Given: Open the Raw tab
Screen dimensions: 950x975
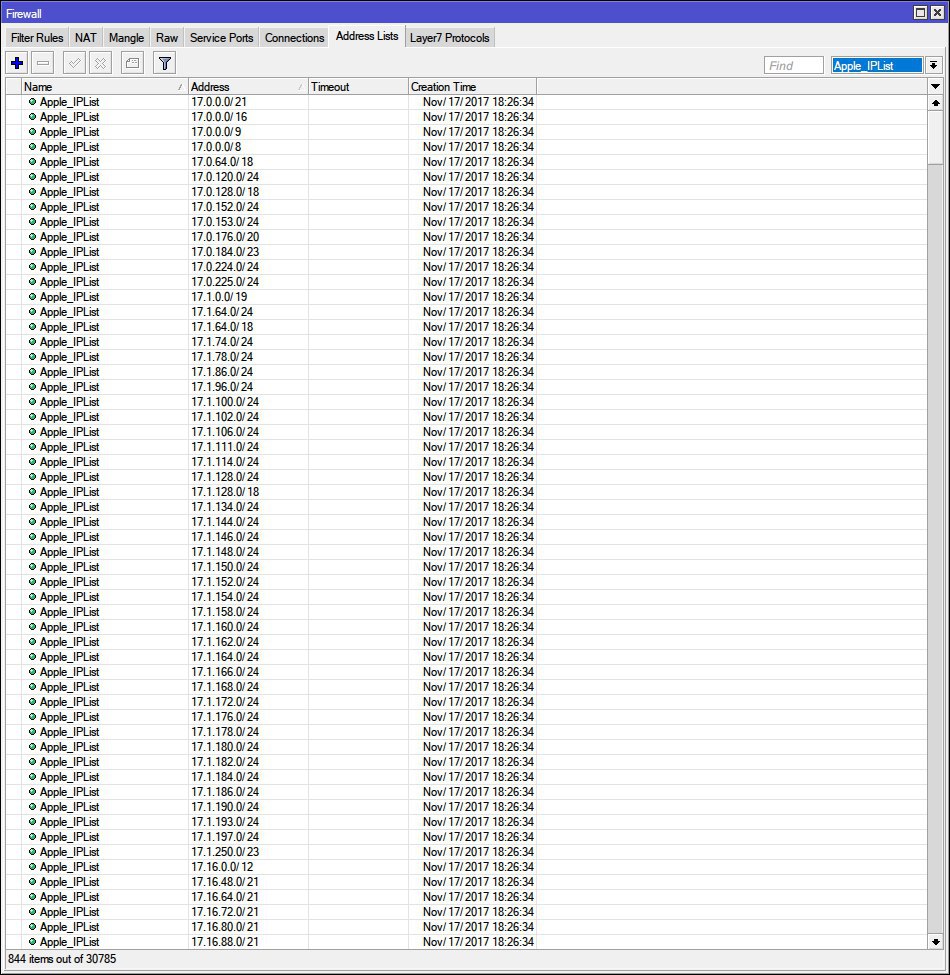Looking at the screenshot, I should (x=167, y=37).
